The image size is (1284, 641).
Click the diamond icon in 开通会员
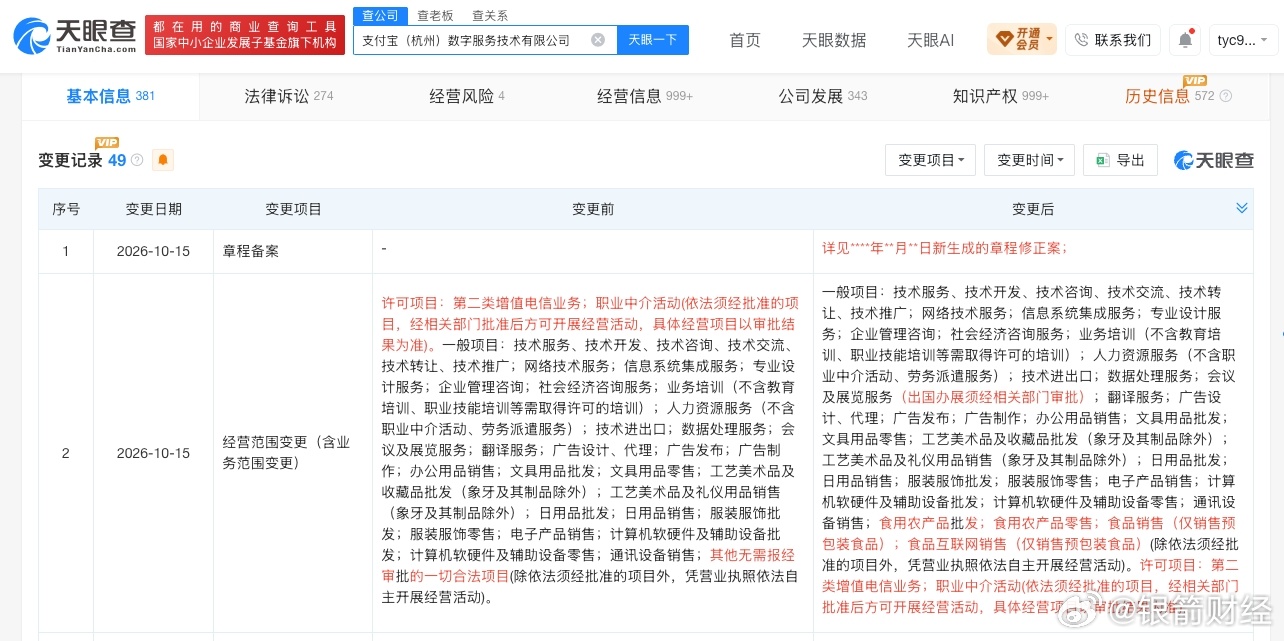pos(1004,40)
